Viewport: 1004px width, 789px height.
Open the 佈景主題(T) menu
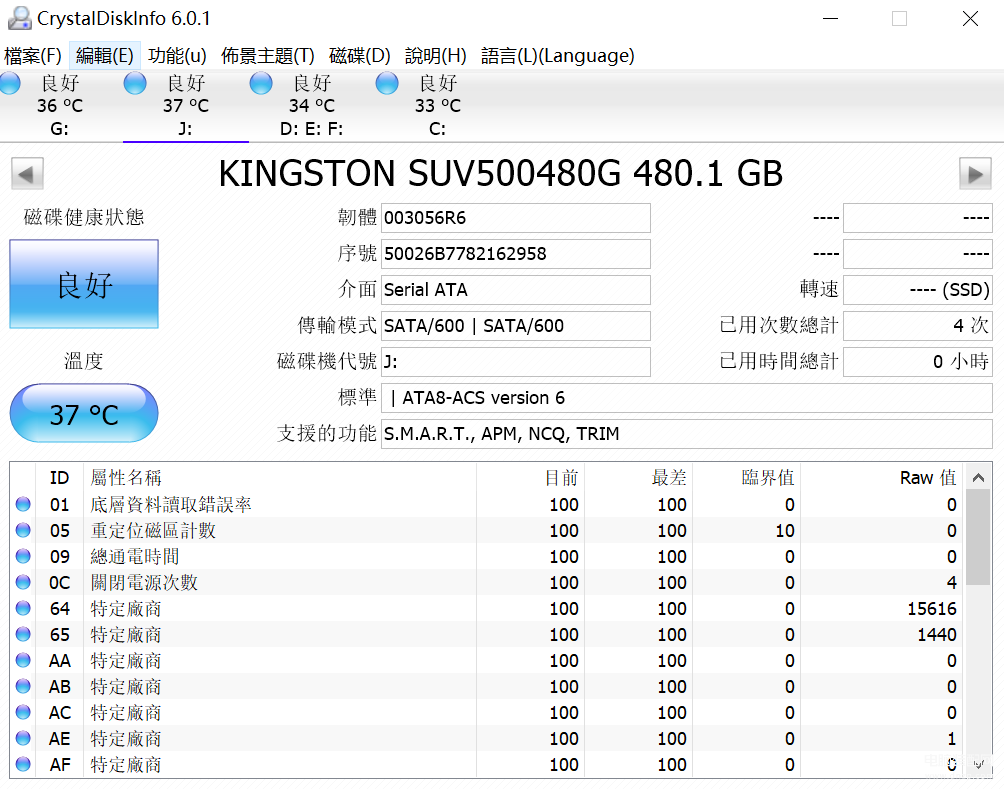[268, 56]
